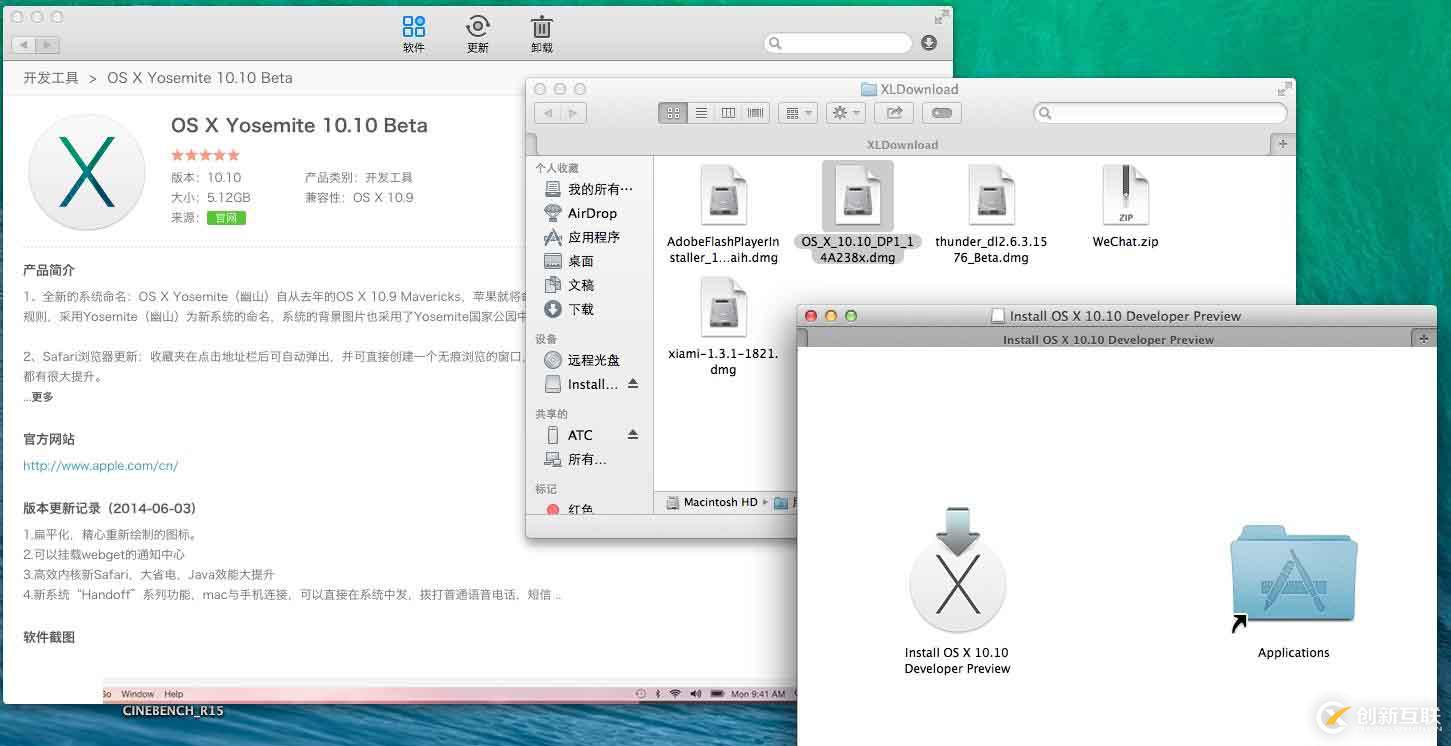Go forward in the app store window

[x=47, y=45]
